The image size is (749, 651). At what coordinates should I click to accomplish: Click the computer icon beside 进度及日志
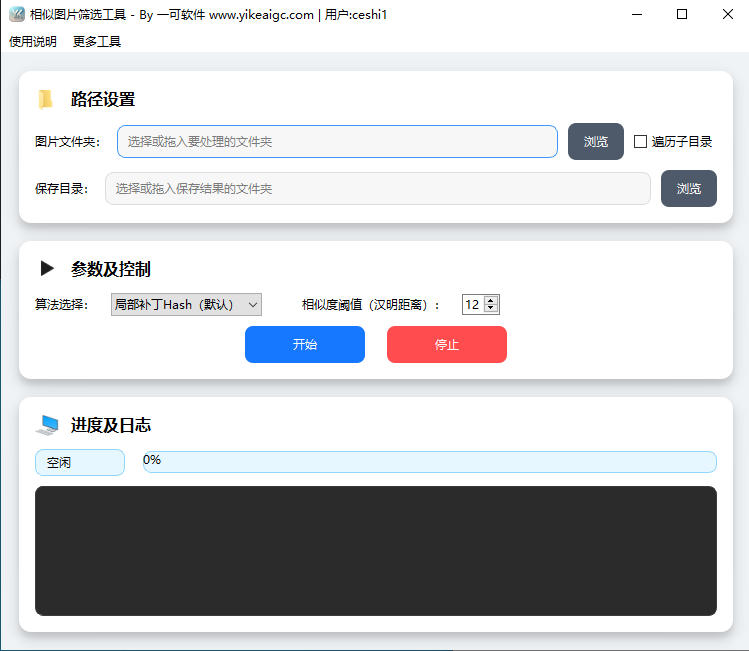(x=47, y=425)
